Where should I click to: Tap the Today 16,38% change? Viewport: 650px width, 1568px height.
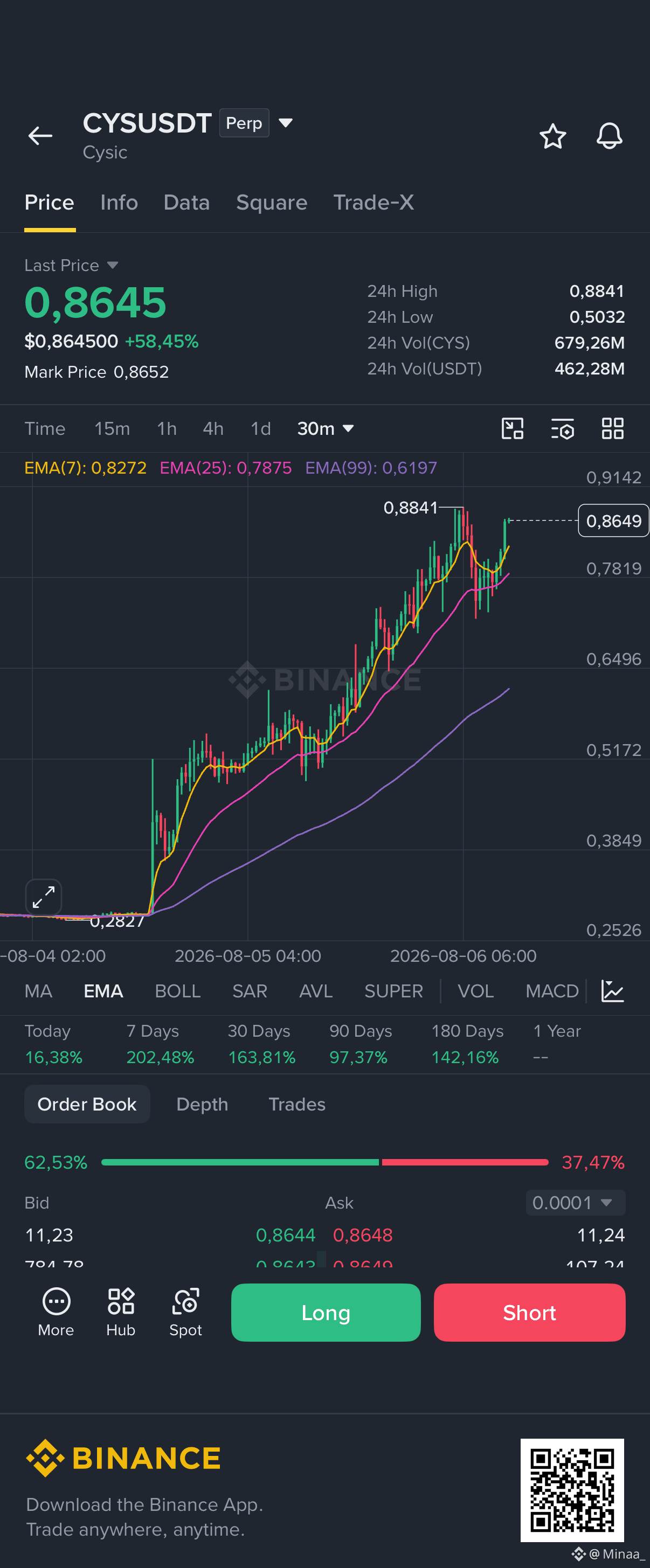coord(53,1044)
